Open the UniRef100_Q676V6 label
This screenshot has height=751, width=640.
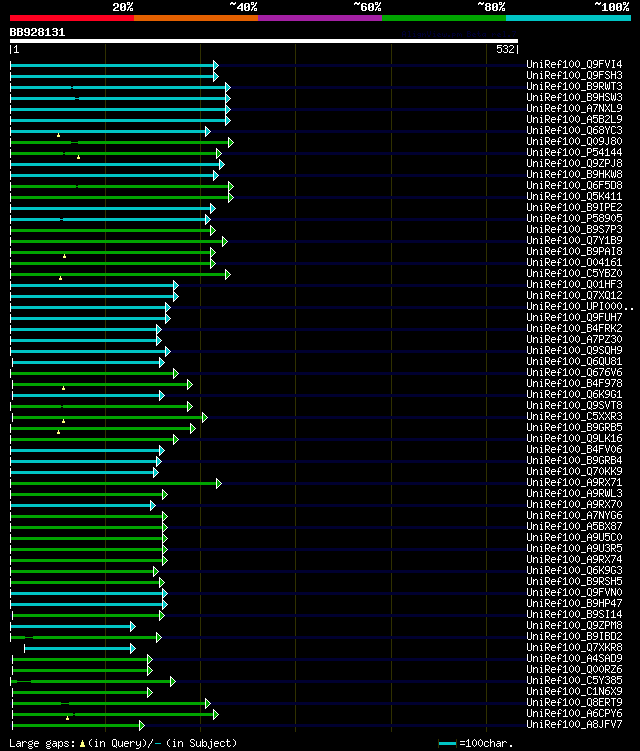(x=574, y=373)
